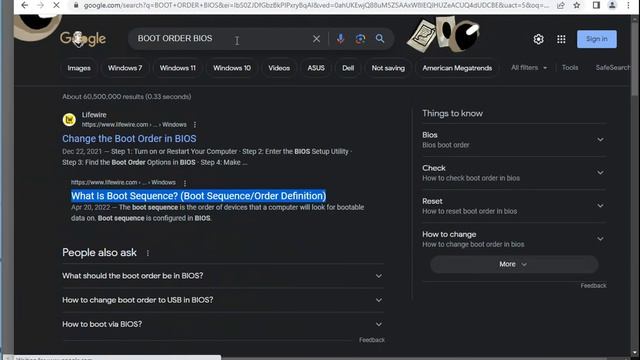Expand the How to change item
640x360 pixels.
point(514,239)
